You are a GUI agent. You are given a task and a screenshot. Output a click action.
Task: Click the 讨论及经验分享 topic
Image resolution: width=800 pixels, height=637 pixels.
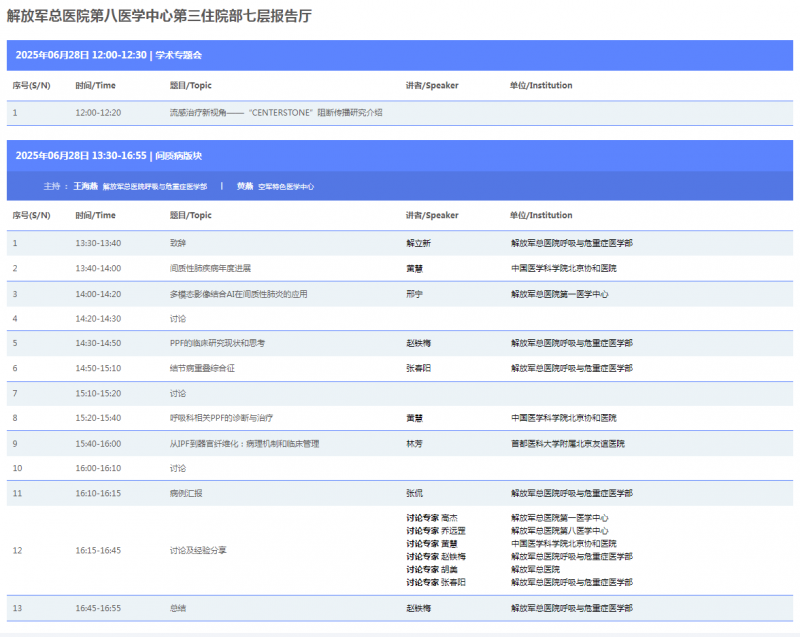point(198,550)
